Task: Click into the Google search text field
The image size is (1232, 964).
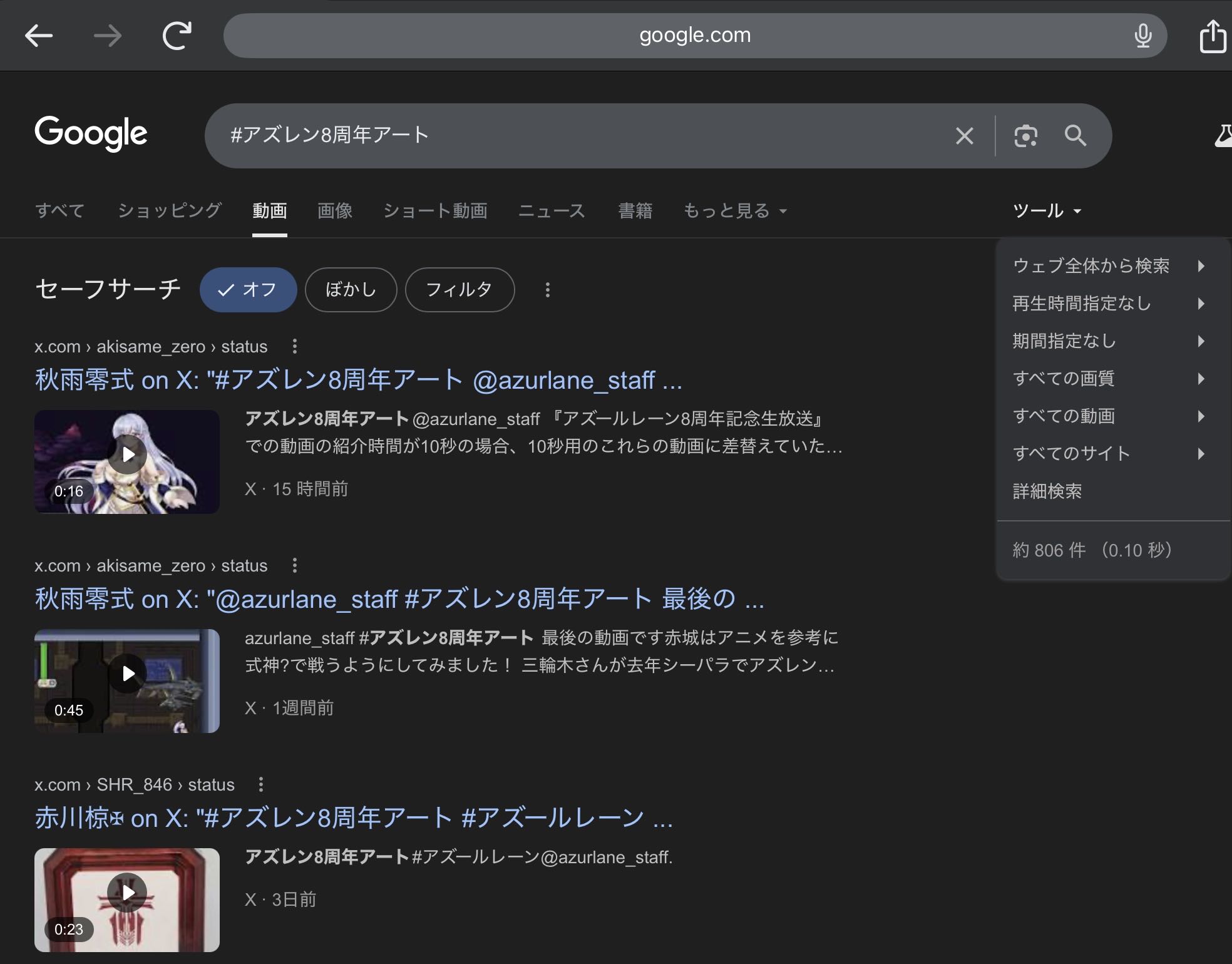Action: (x=563, y=136)
